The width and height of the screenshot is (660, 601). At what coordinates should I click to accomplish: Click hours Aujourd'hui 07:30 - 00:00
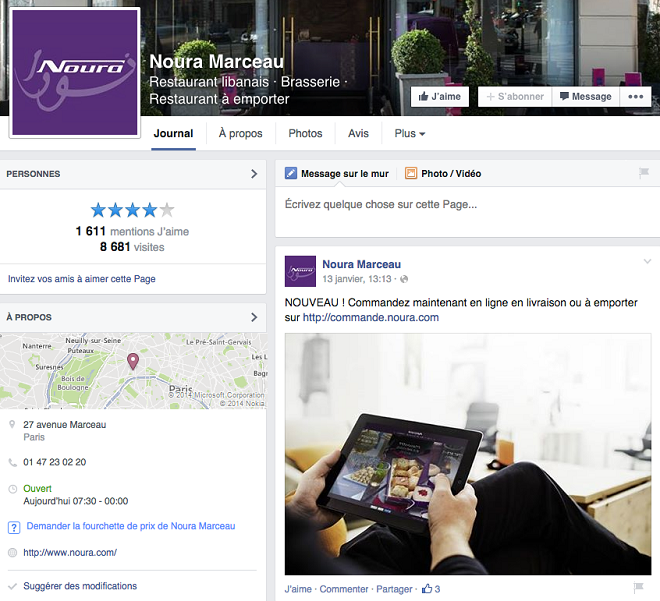[76, 501]
